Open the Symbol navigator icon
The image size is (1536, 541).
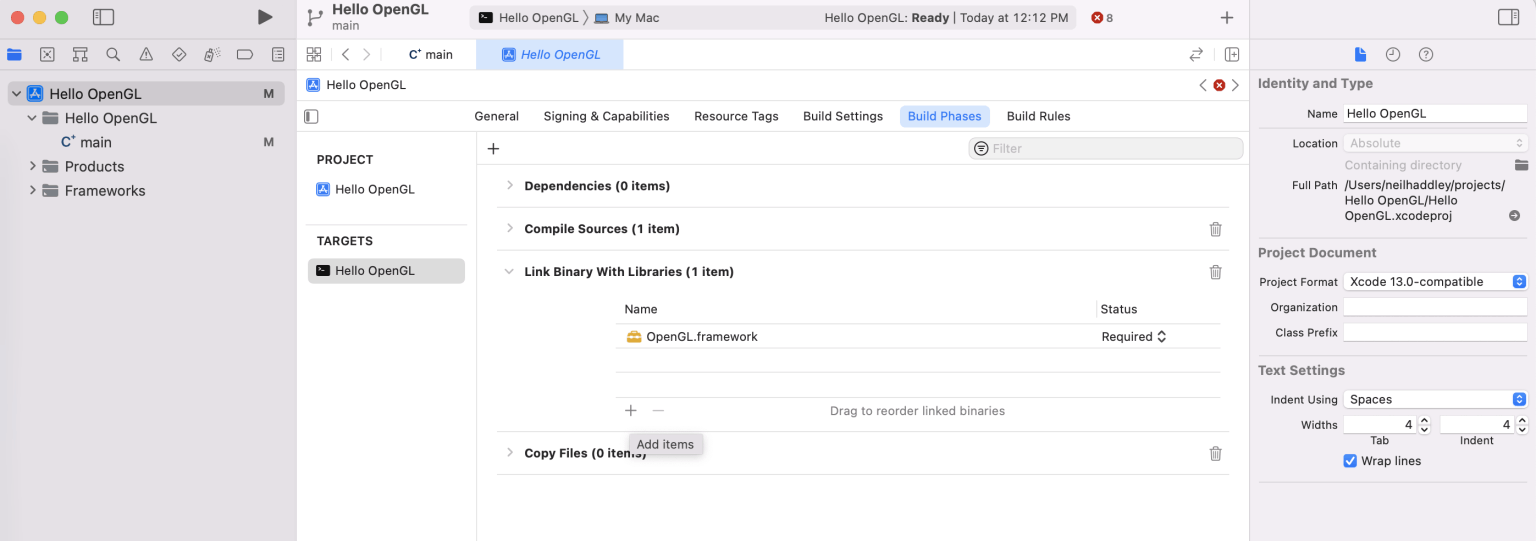click(x=80, y=55)
